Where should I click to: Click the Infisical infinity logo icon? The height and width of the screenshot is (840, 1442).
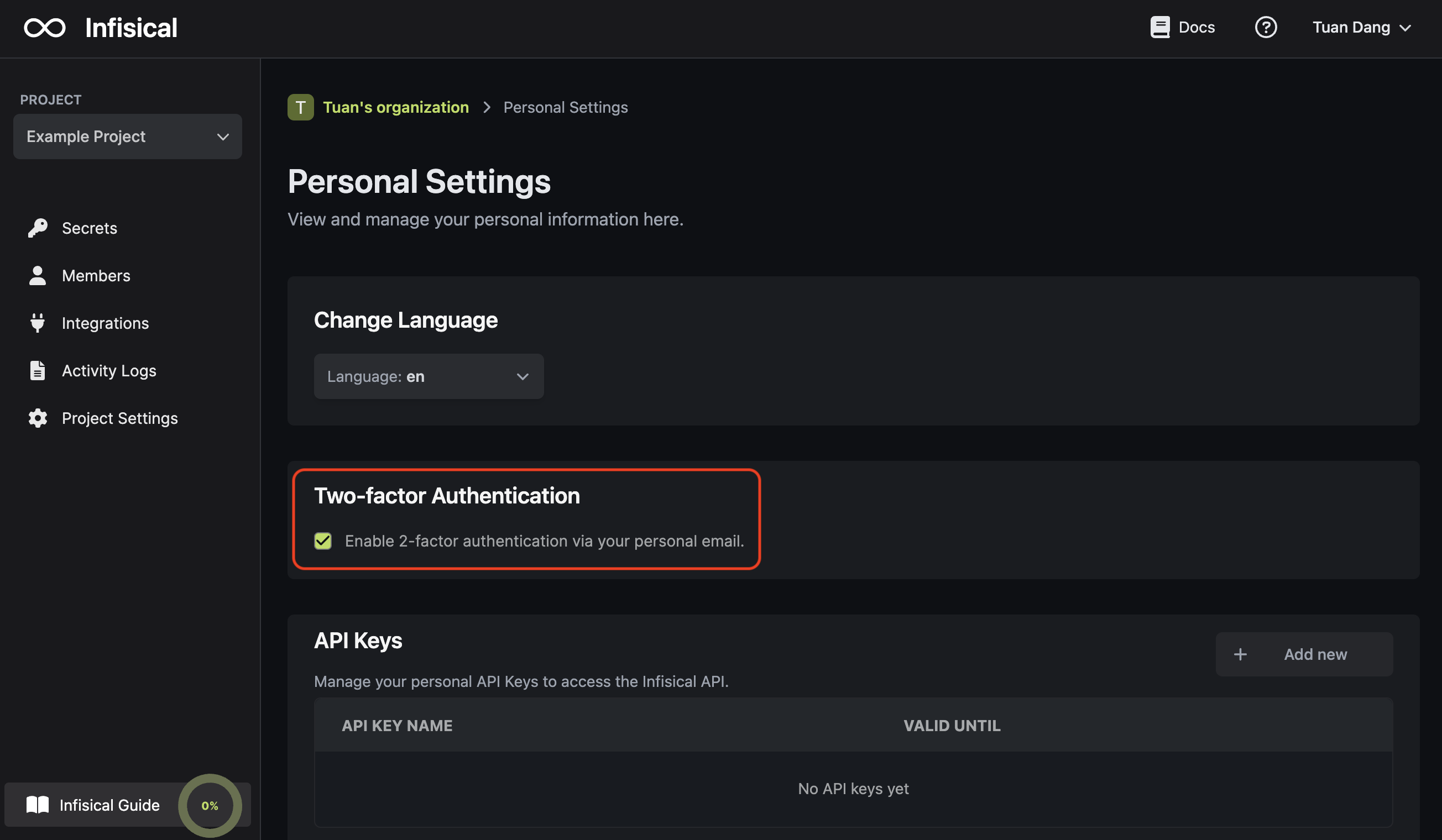(45, 28)
